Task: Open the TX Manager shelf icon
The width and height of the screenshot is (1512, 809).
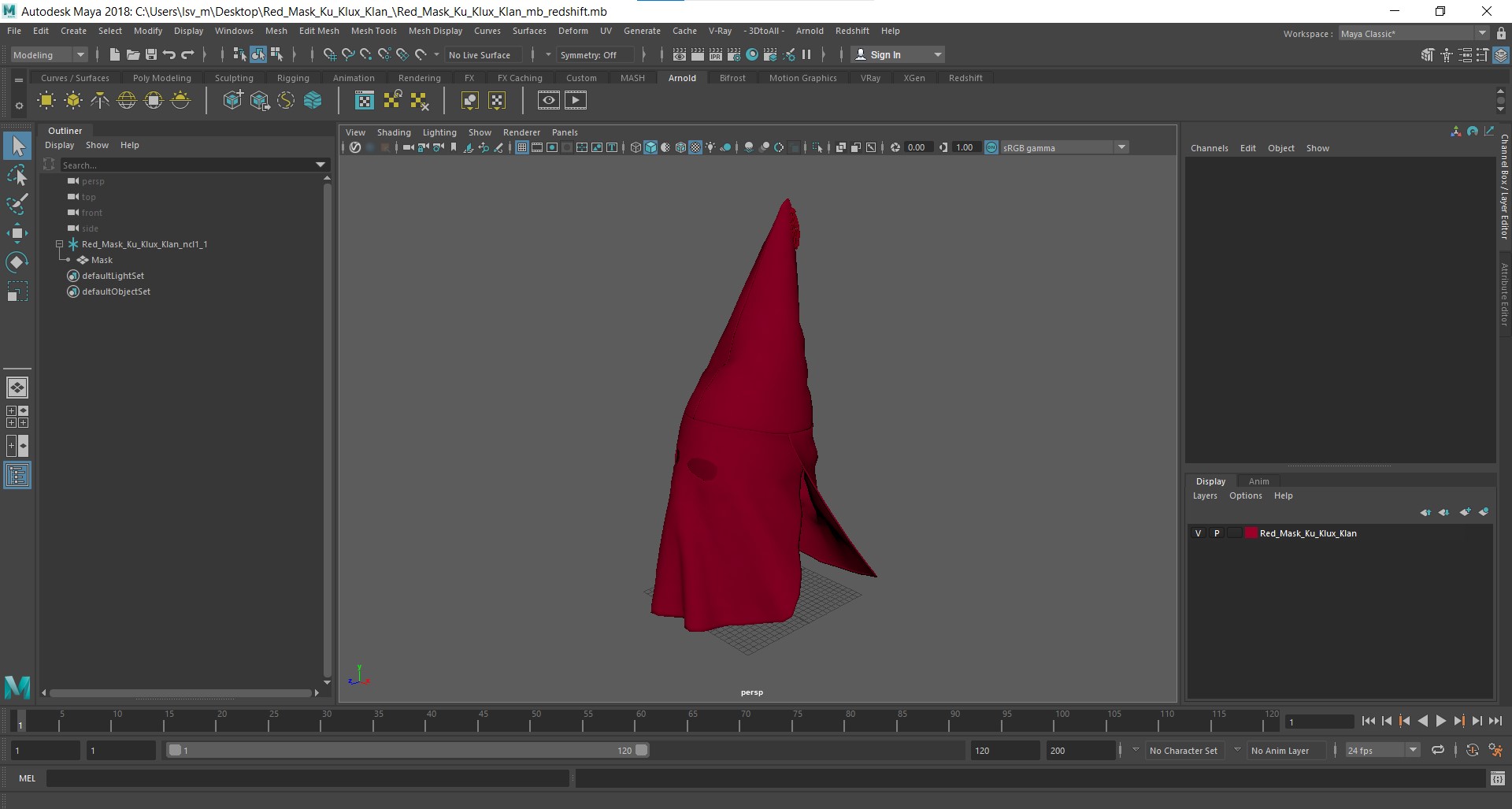Action: click(x=365, y=100)
